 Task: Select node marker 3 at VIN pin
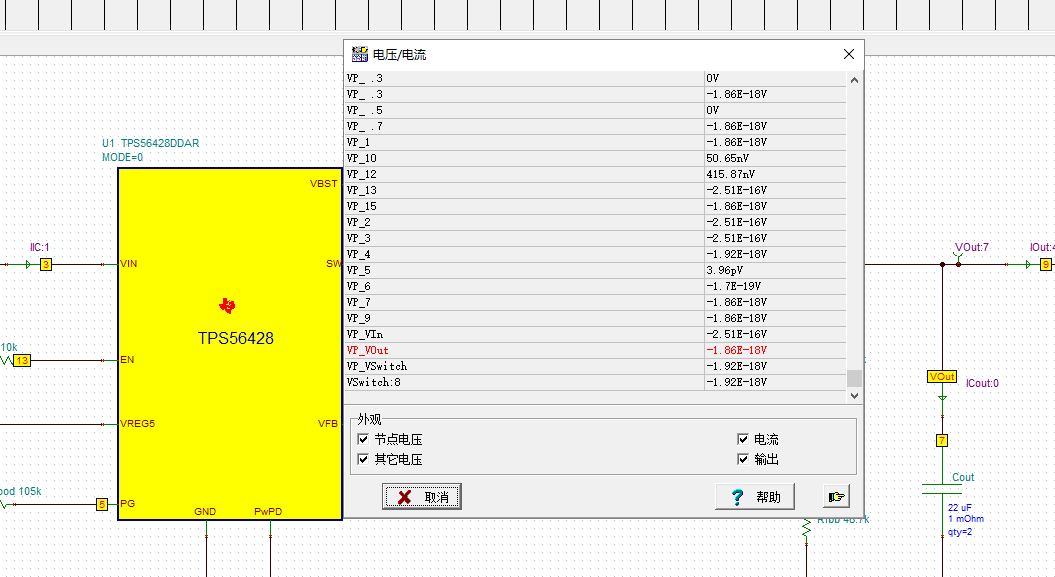pos(46,264)
